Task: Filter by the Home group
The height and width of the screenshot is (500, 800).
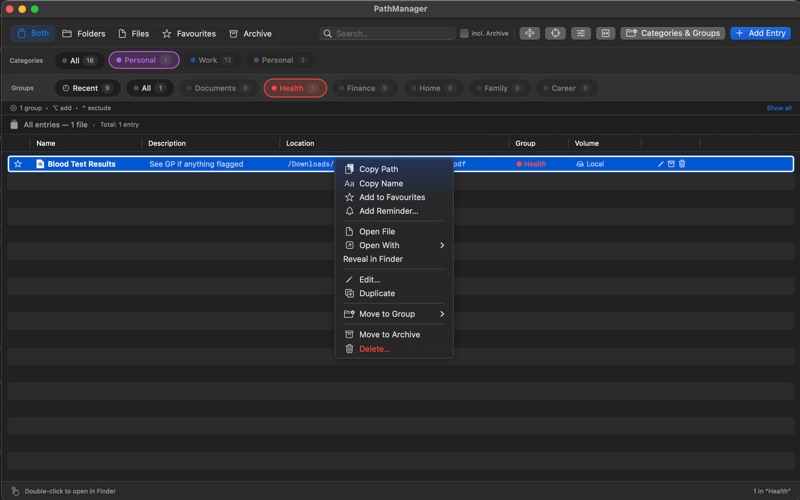Action: [x=434, y=88]
